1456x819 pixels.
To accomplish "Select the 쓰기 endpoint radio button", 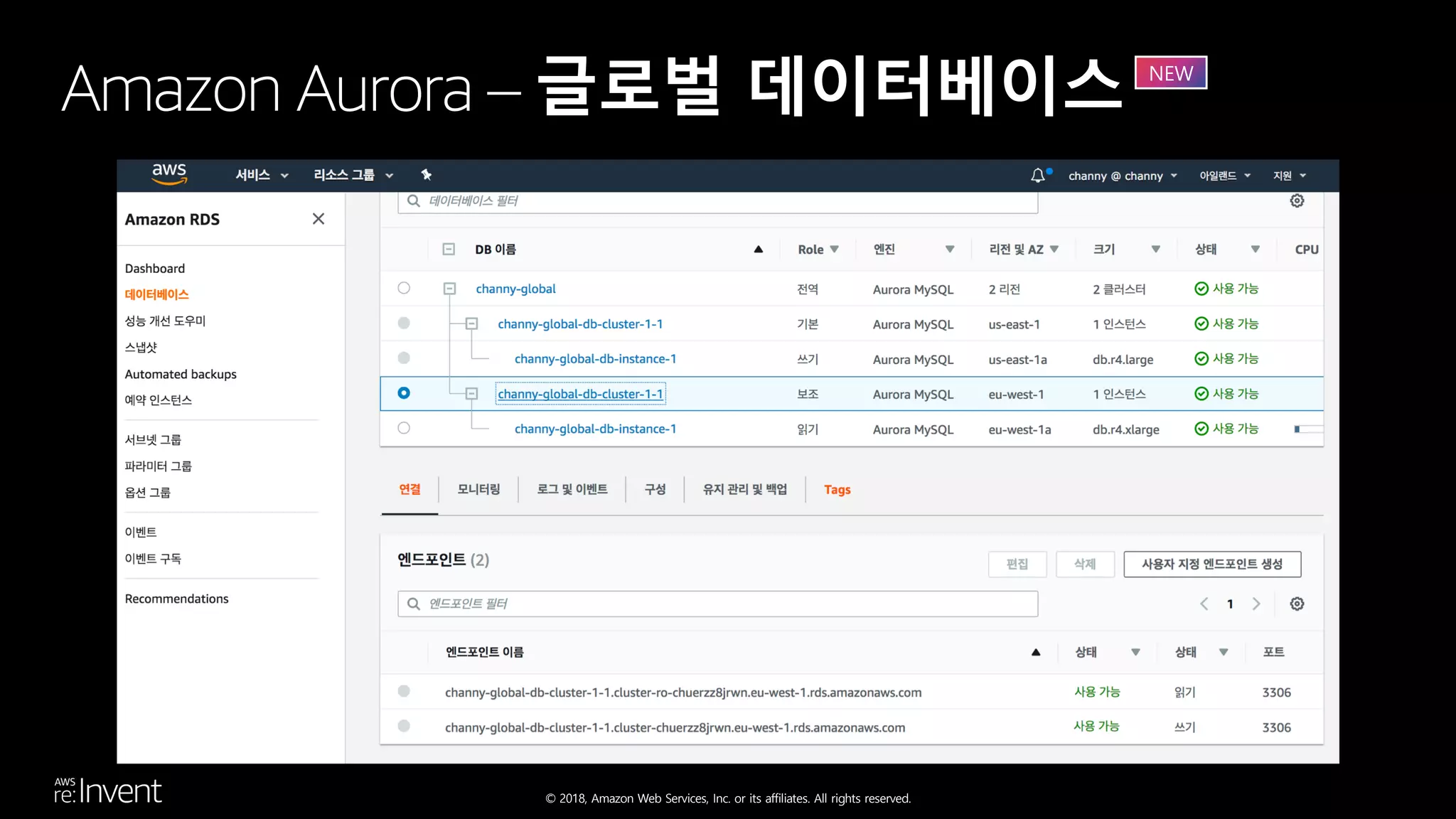I will (x=404, y=726).
